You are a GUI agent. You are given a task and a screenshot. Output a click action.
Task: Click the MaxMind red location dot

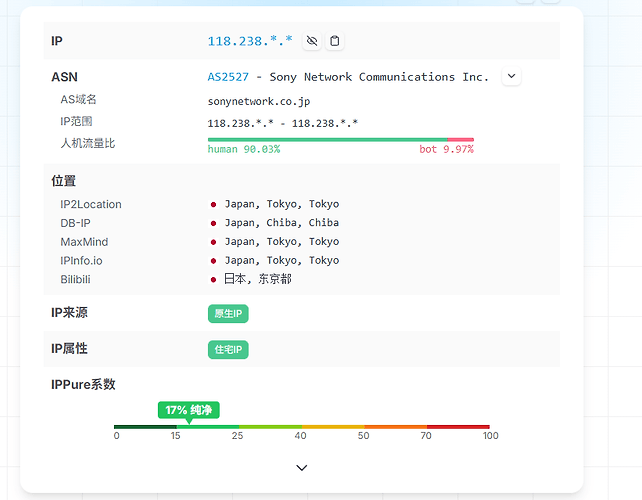(x=213, y=242)
